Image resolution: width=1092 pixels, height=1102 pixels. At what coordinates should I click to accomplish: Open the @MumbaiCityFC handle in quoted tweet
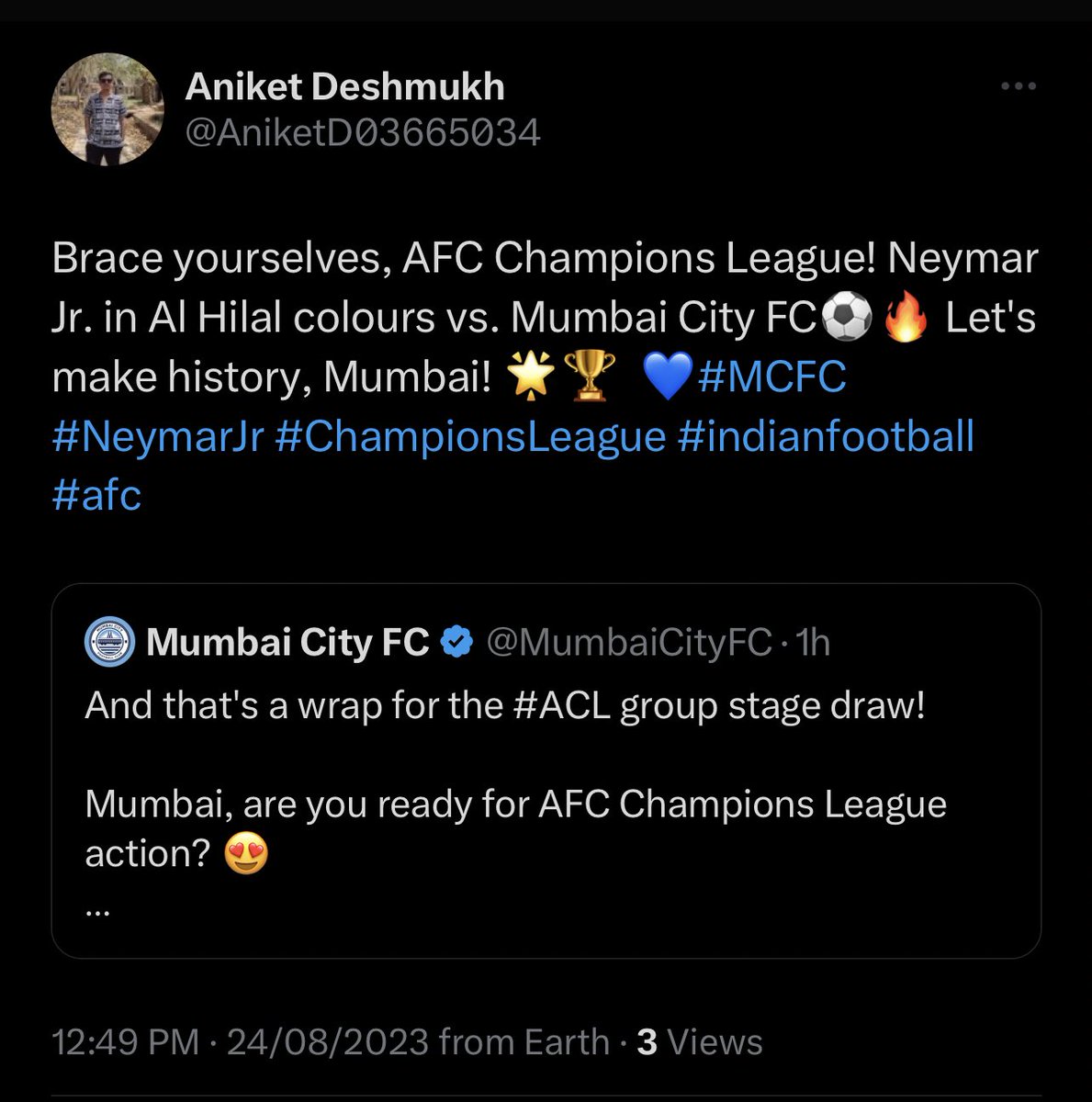(628, 643)
